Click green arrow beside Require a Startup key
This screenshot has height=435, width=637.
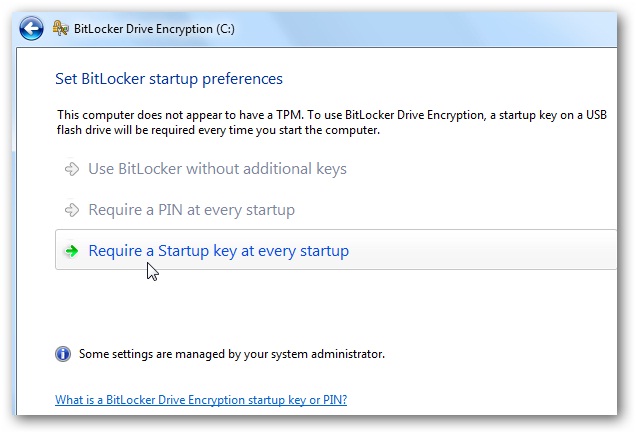pyautogui.click(x=72, y=251)
